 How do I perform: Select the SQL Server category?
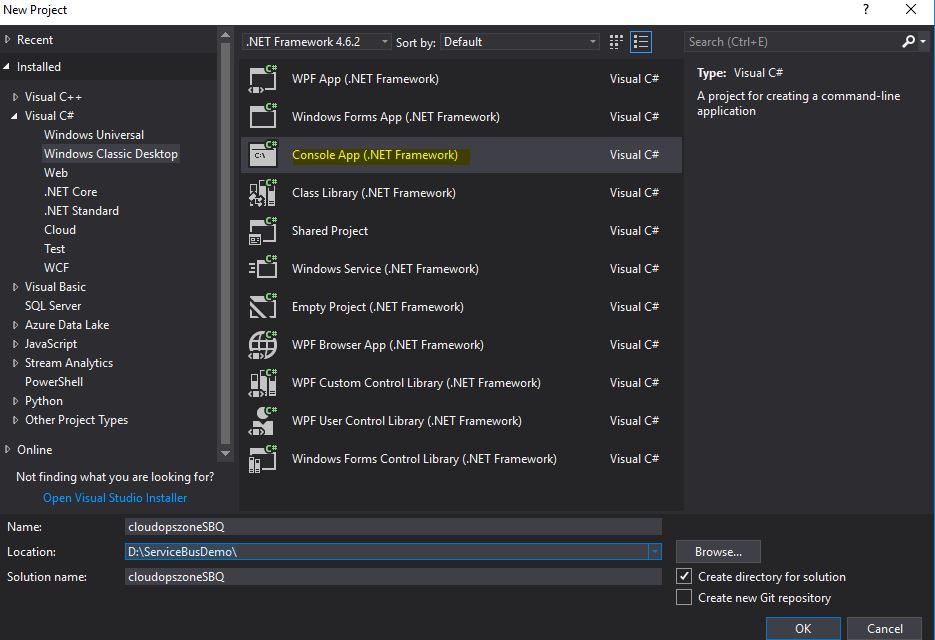pos(52,306)
